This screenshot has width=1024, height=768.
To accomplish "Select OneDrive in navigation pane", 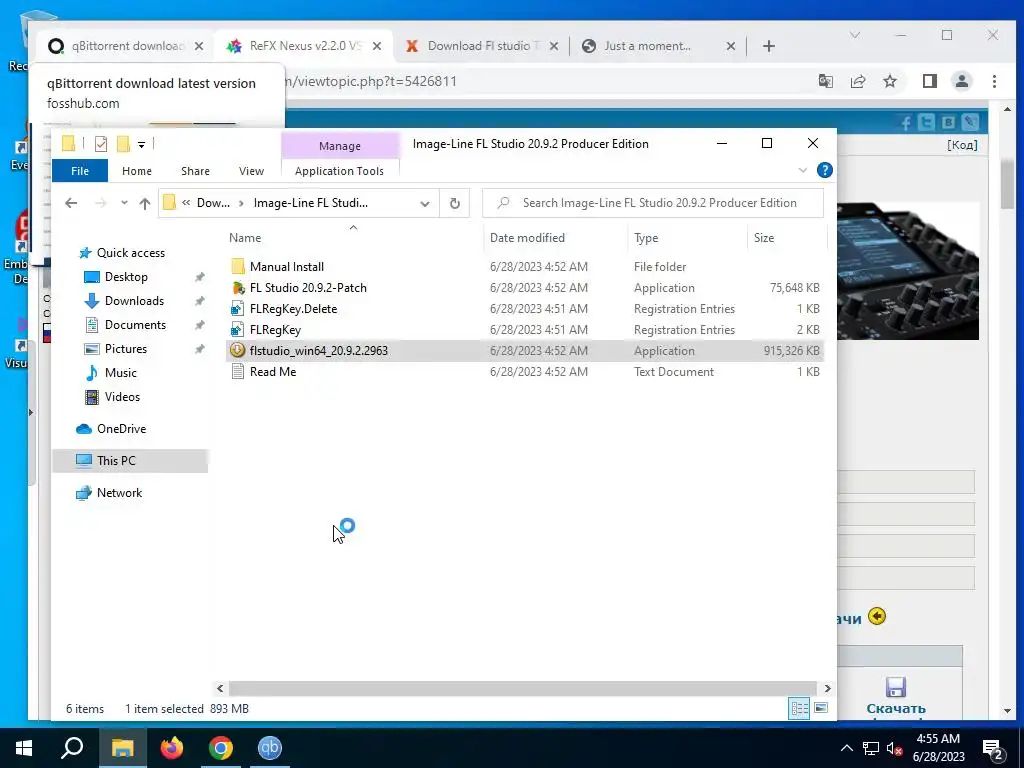I will pyautogui.click(x=121, y=429).
